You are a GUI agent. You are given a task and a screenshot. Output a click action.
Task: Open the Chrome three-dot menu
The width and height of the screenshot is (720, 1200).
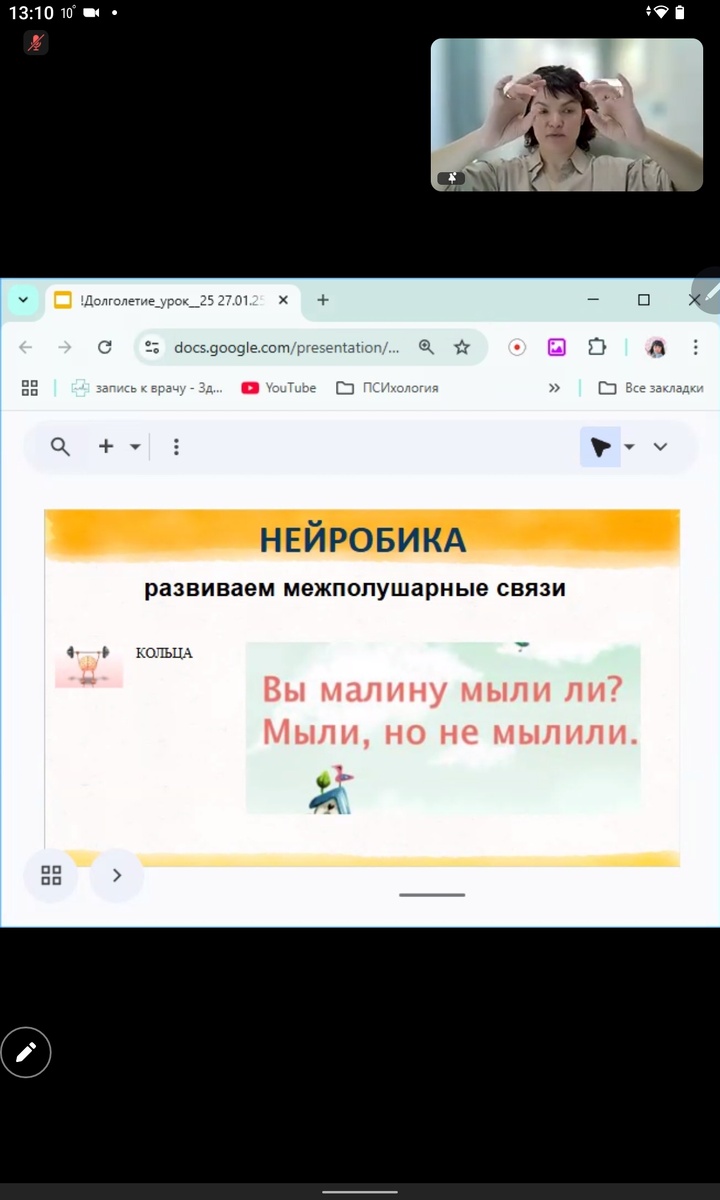[x=696, y=347]
